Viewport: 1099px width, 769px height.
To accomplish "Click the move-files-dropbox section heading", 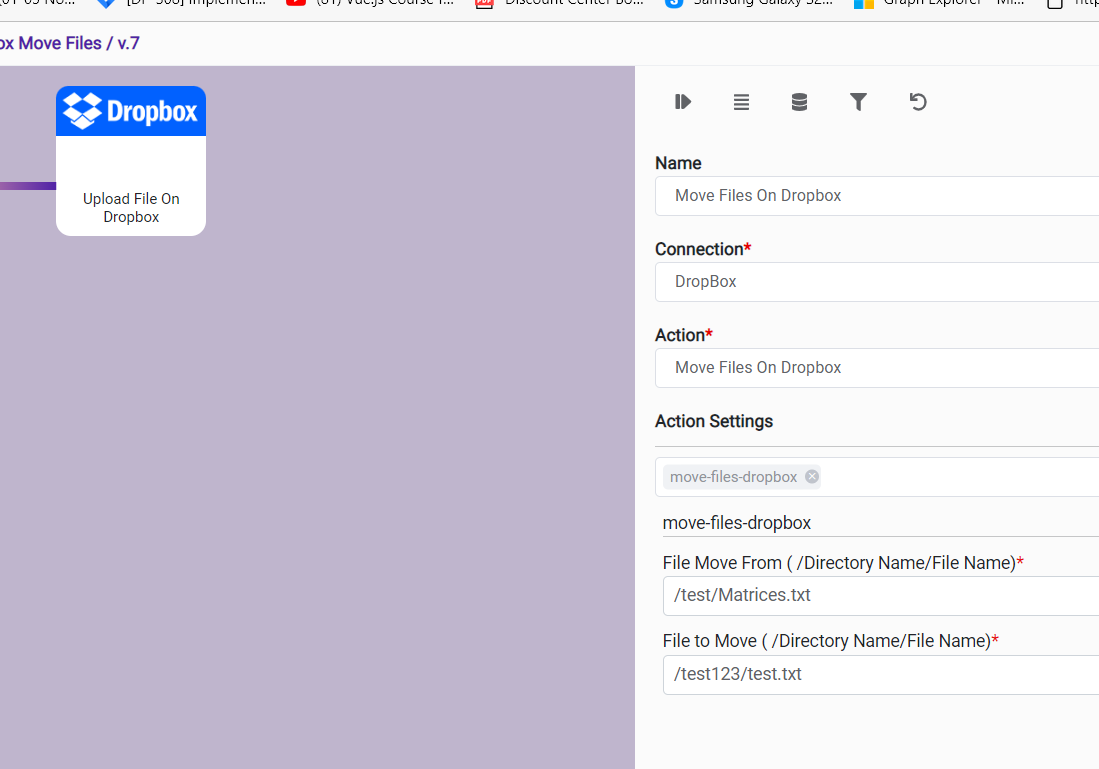I will [737, 523].
